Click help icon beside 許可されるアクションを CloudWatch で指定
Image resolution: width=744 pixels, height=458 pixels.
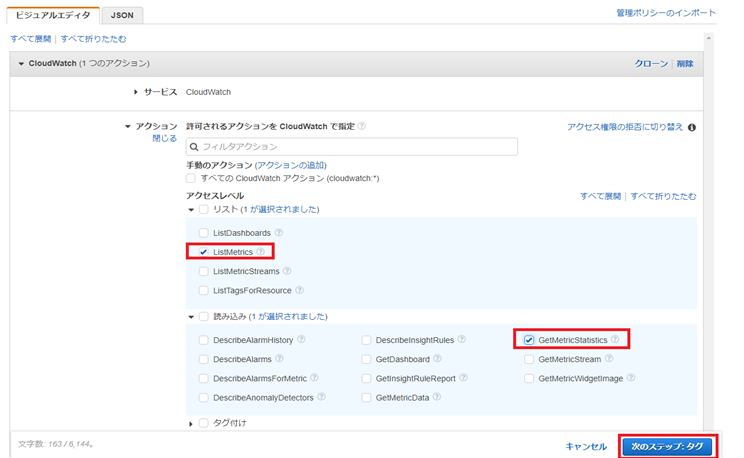(x=362, y=126)
